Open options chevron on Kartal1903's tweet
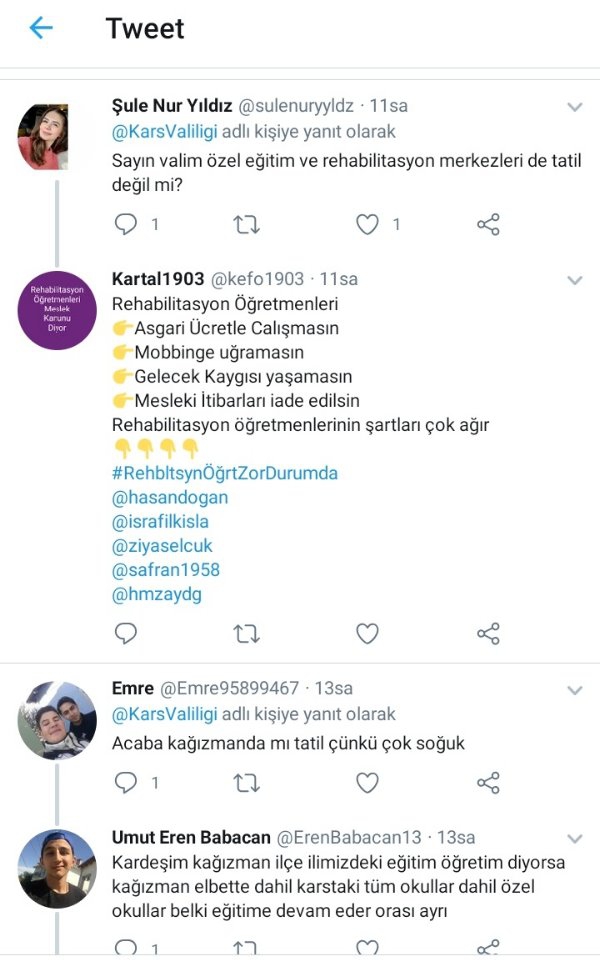 point(575,281)
